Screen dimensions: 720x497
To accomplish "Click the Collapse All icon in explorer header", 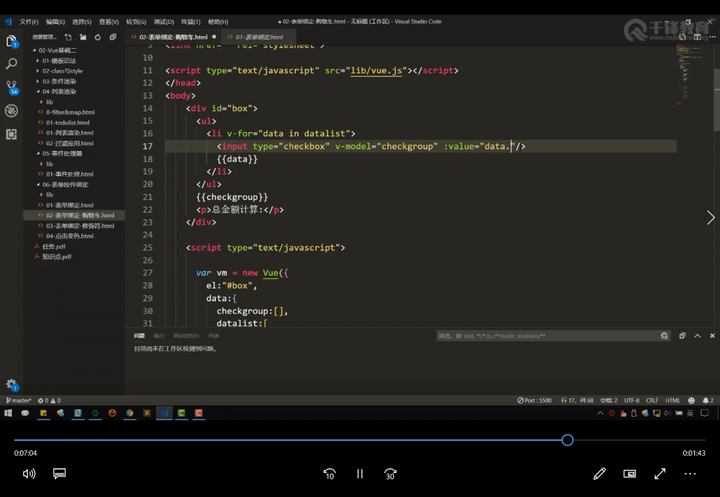I will (x=113, y=37).
